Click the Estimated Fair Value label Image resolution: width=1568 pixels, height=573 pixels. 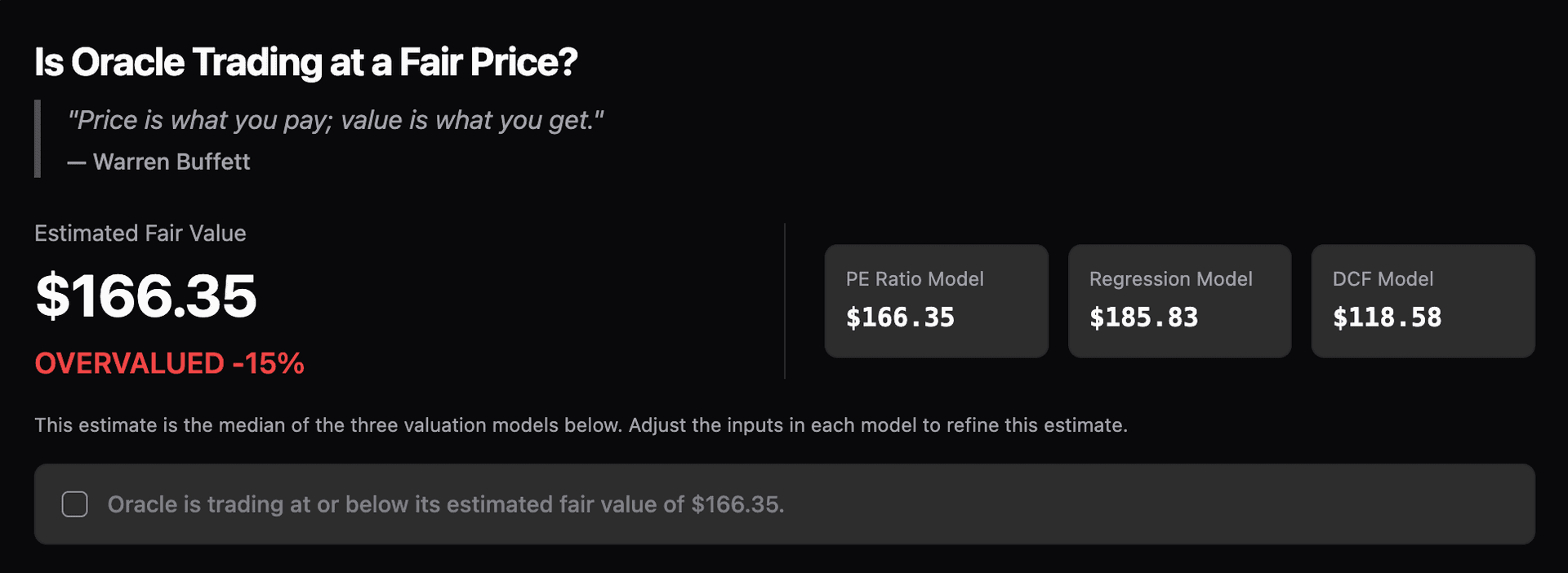tap(140, 233)
